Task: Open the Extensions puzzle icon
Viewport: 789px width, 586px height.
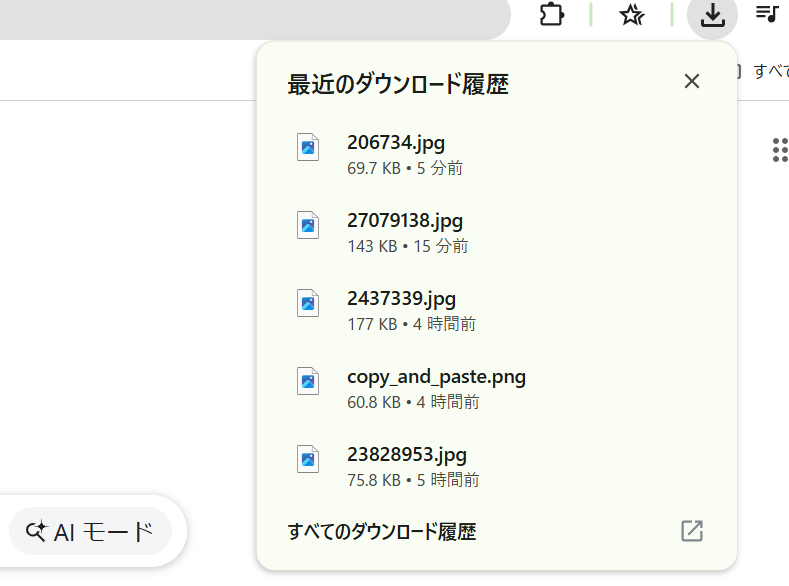Action: coord(552,15)
